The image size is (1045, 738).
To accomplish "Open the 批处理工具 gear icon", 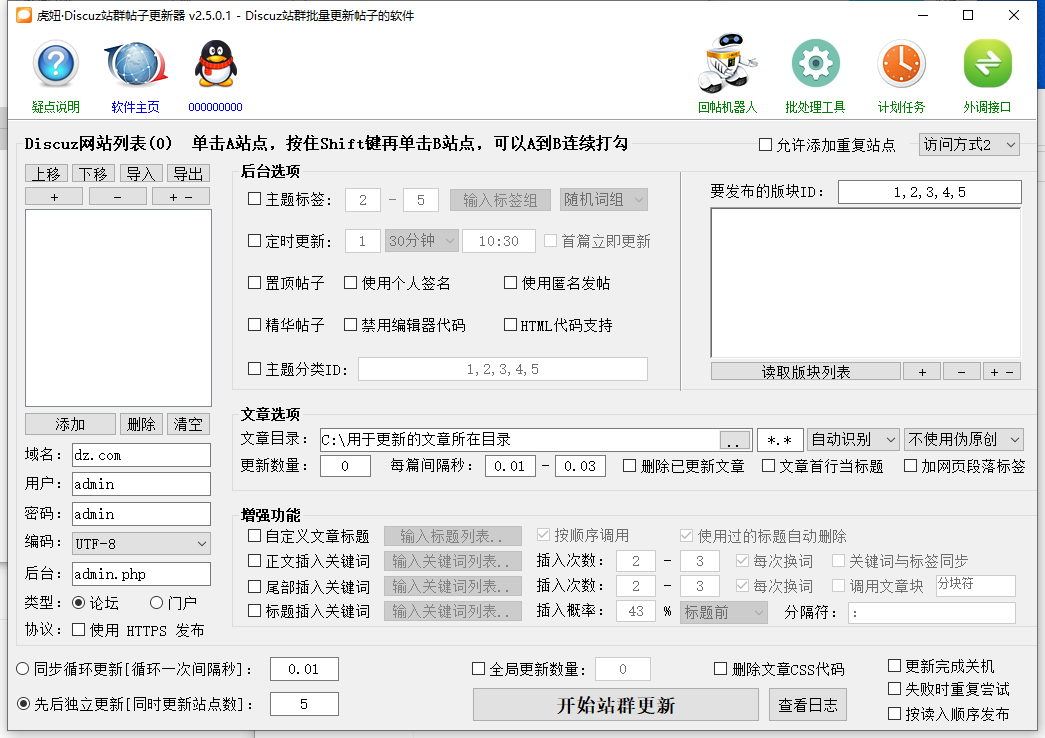I will (x=815, y=64).
